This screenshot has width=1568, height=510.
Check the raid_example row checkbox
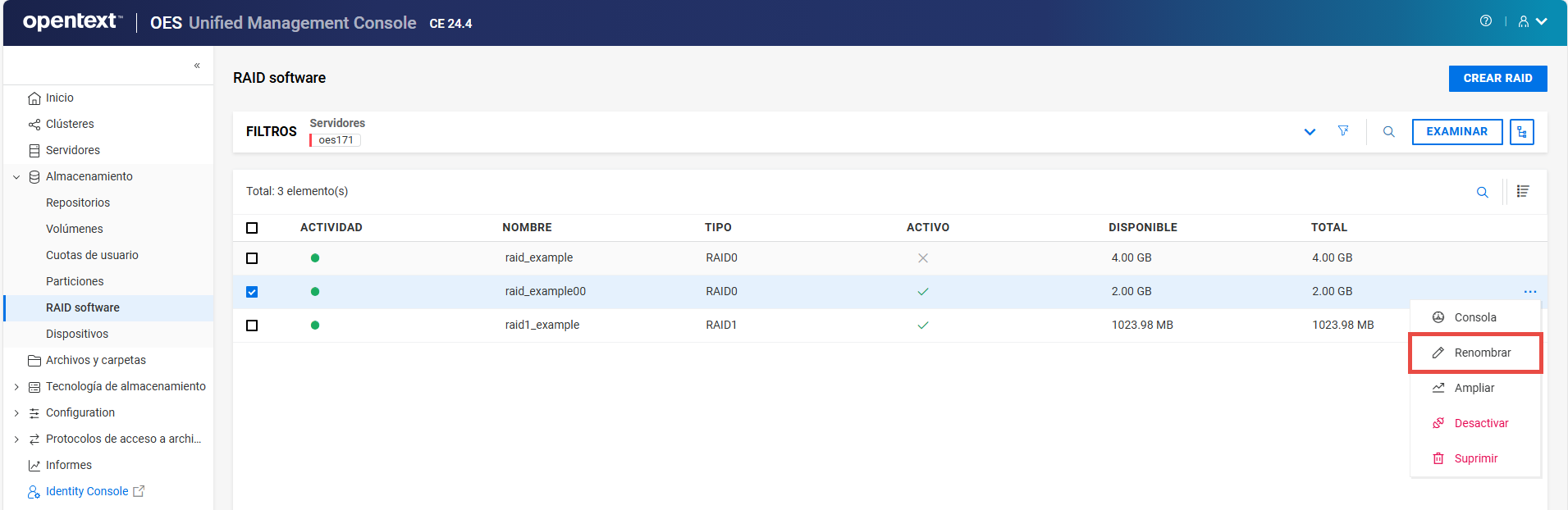(x=252, y=258)
